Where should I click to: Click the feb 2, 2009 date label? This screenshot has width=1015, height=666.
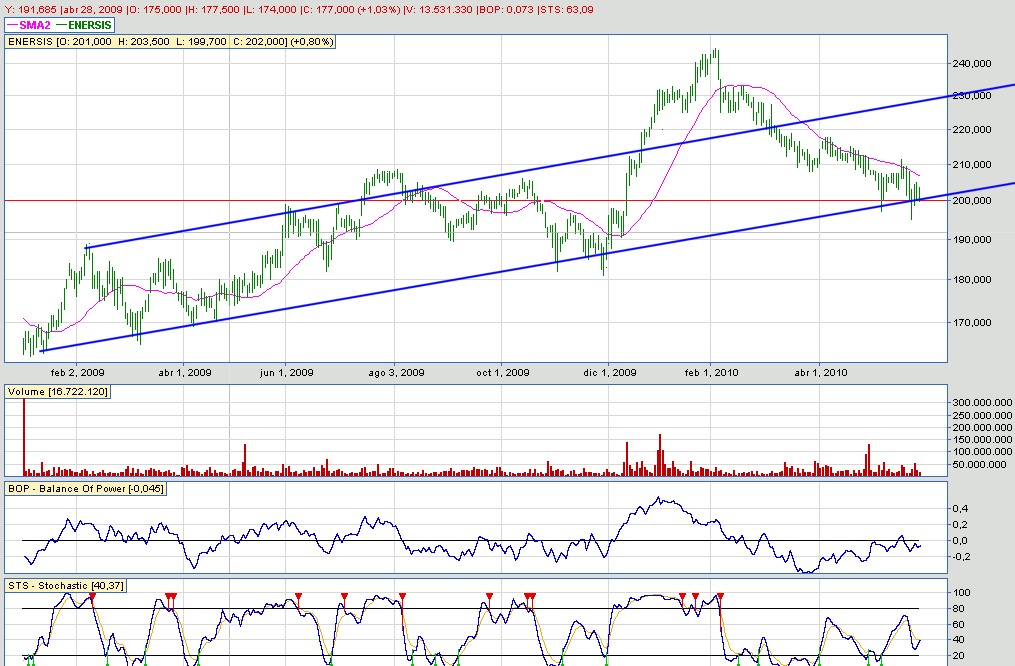(78, 373)
